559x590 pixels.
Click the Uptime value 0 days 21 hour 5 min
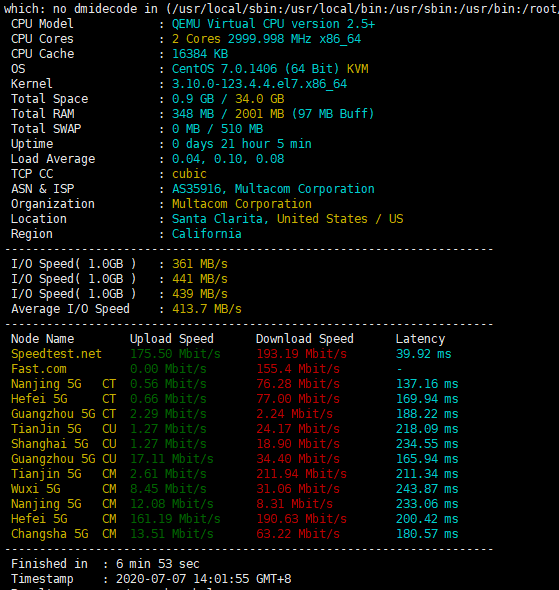tap(242, 144)
